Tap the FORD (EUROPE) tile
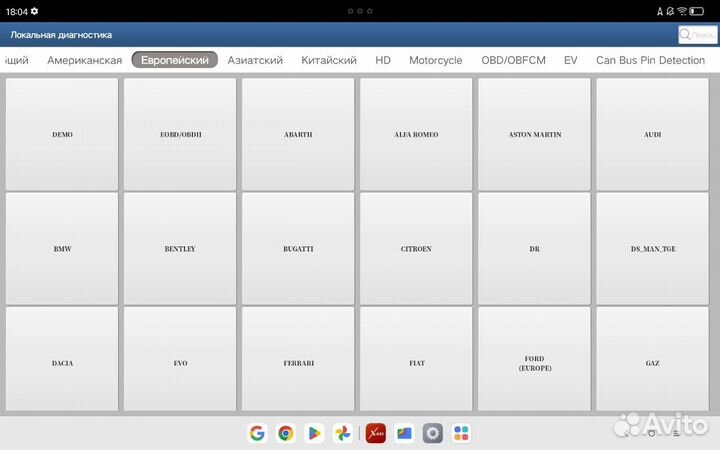 pyautogui.click(x=534, y=363)
